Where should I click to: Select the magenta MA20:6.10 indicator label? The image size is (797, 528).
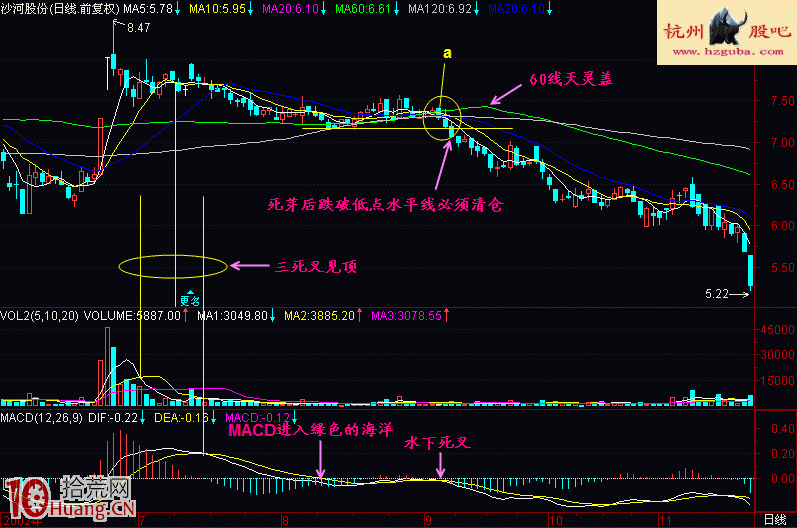(x=290, y=9)
